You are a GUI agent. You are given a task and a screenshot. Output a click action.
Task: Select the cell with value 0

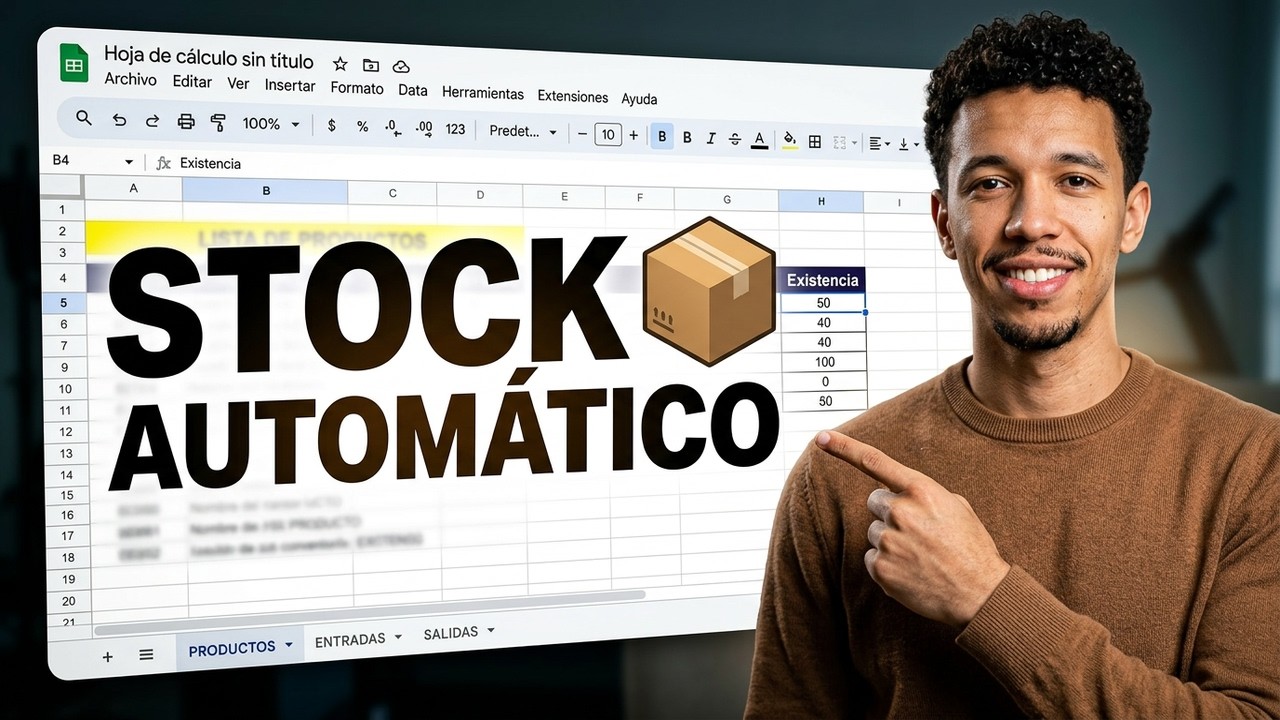click(x=824, y=382)
